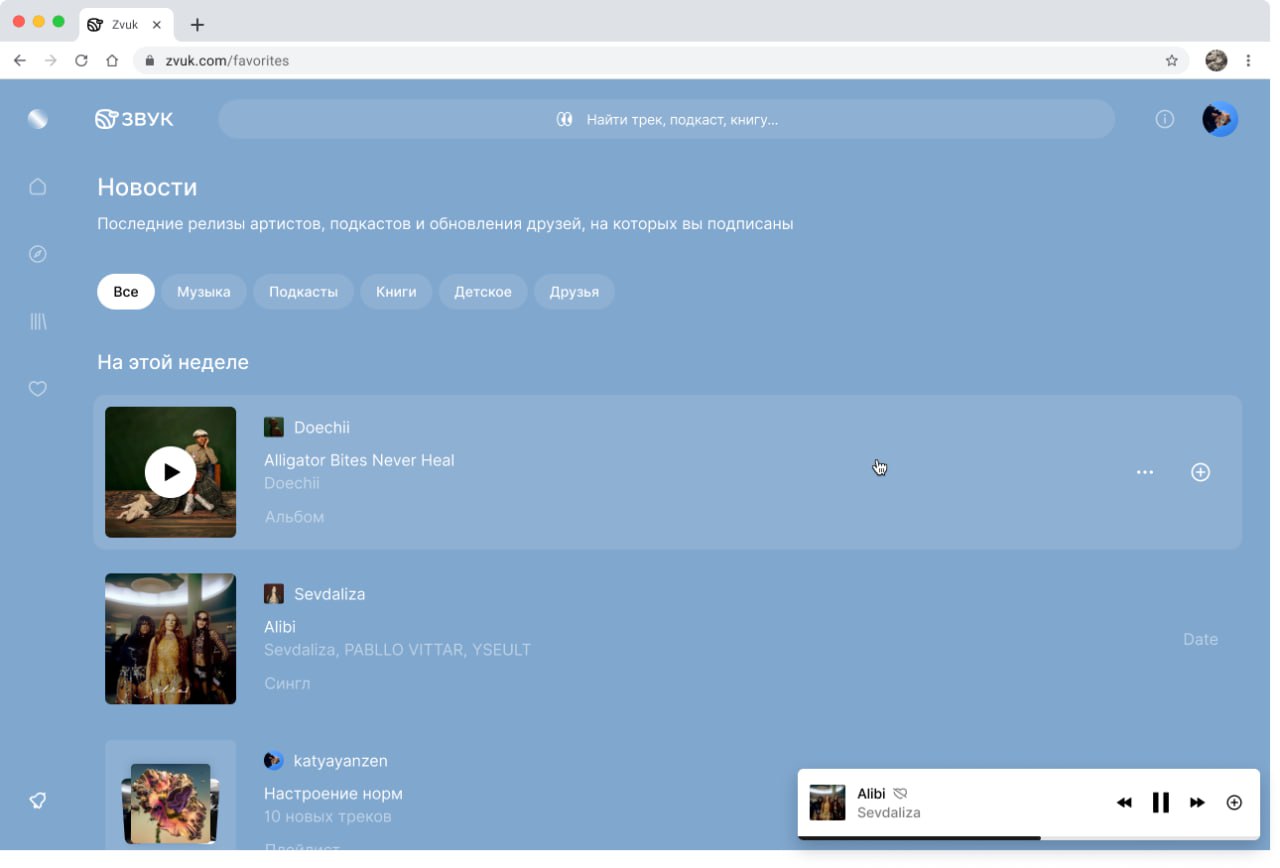
Task: Open the Alligator Bites Never Heal title
Action: tap(359, 460)
